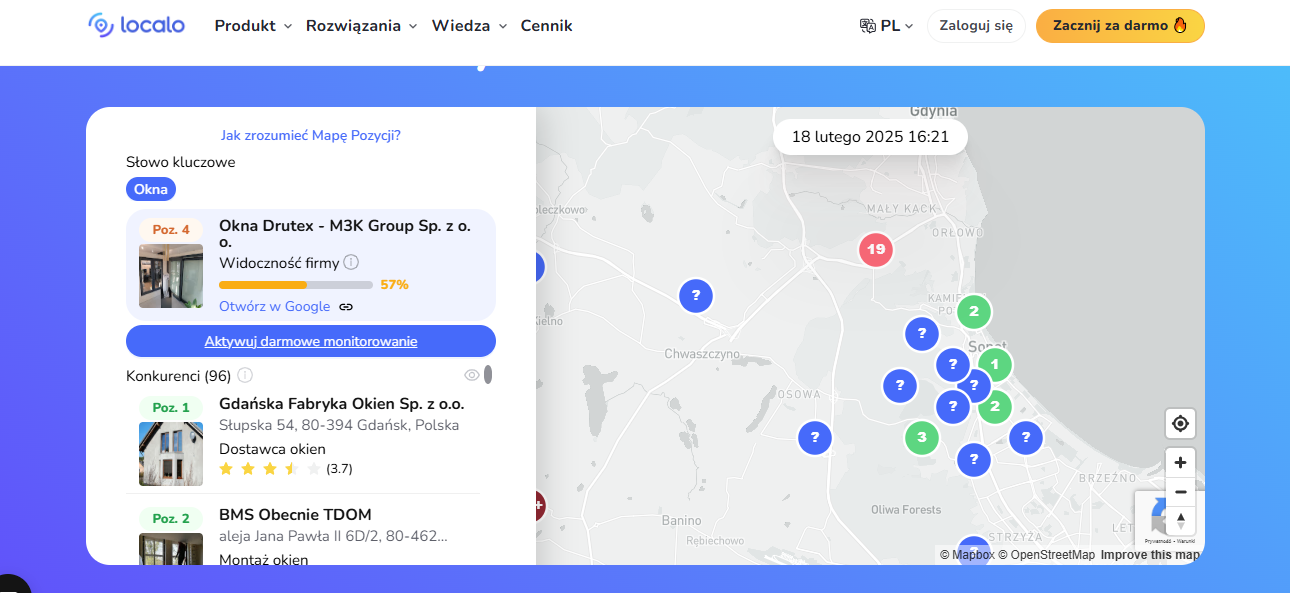Click blue question marker near Chwaszczyno
Image resolution: width=1290 pixels, height=593 pixels.
click(696, 296)
